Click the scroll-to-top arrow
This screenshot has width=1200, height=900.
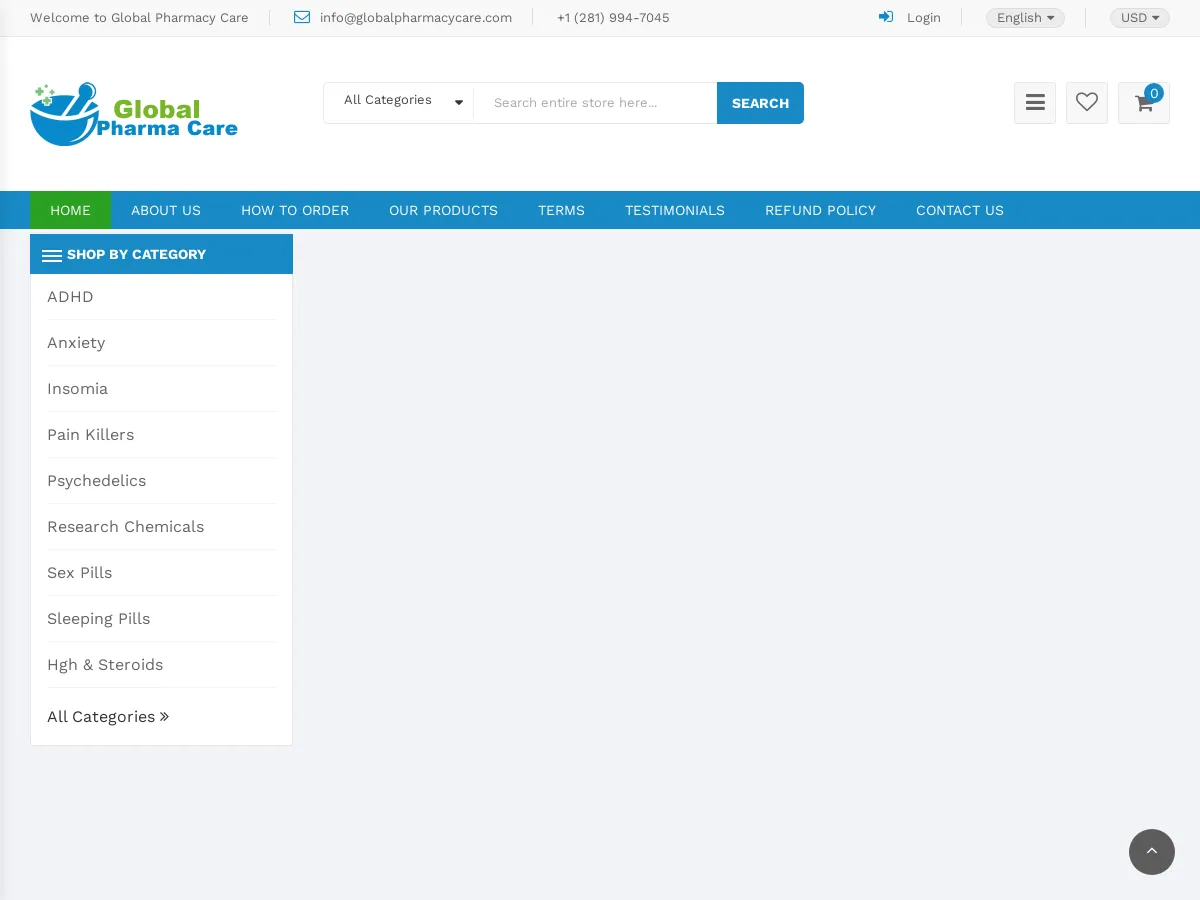1152,852
